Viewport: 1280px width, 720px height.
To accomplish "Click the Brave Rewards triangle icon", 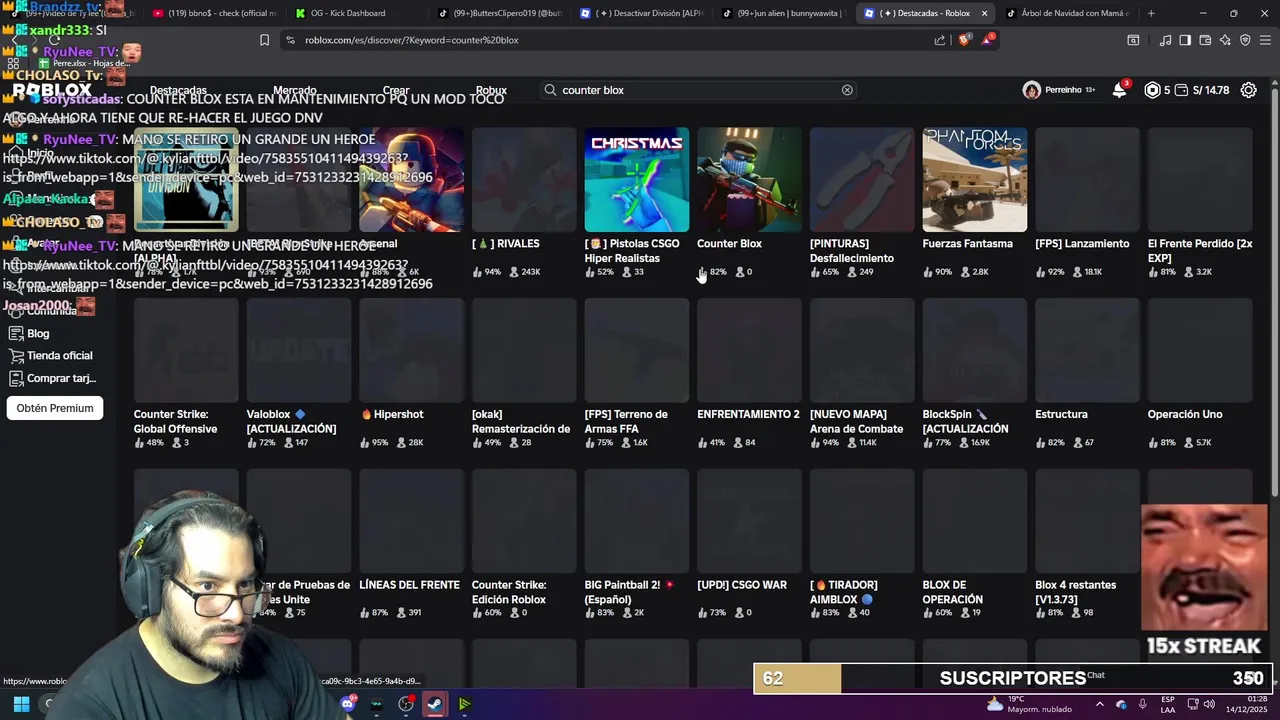I will 988,40.
